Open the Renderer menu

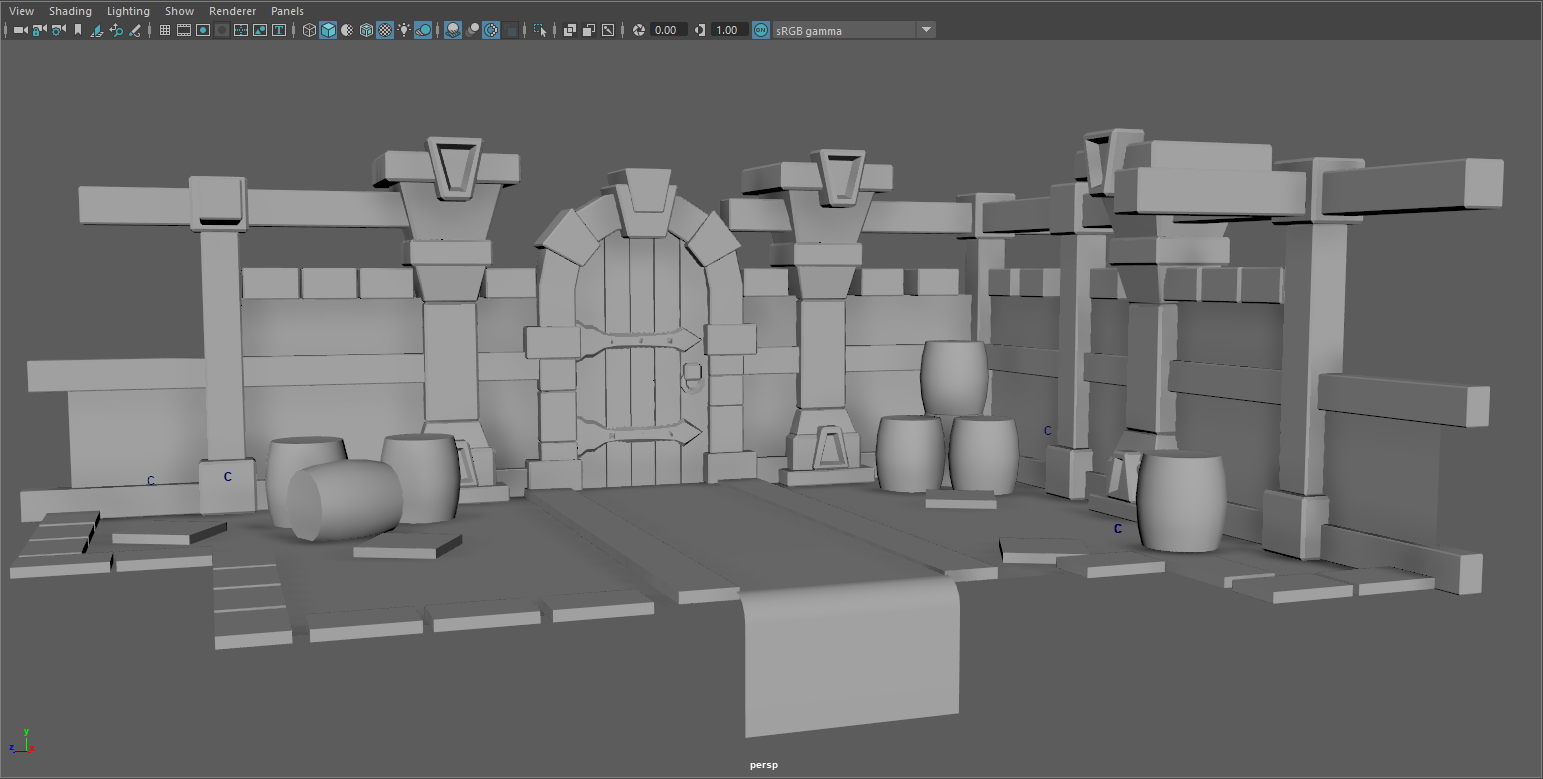(232, 11)
